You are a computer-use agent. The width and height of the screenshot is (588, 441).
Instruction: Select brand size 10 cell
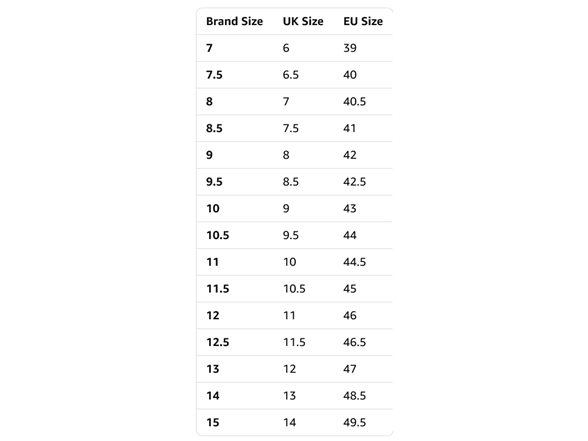pyautogui.click(x=213, y=208)
